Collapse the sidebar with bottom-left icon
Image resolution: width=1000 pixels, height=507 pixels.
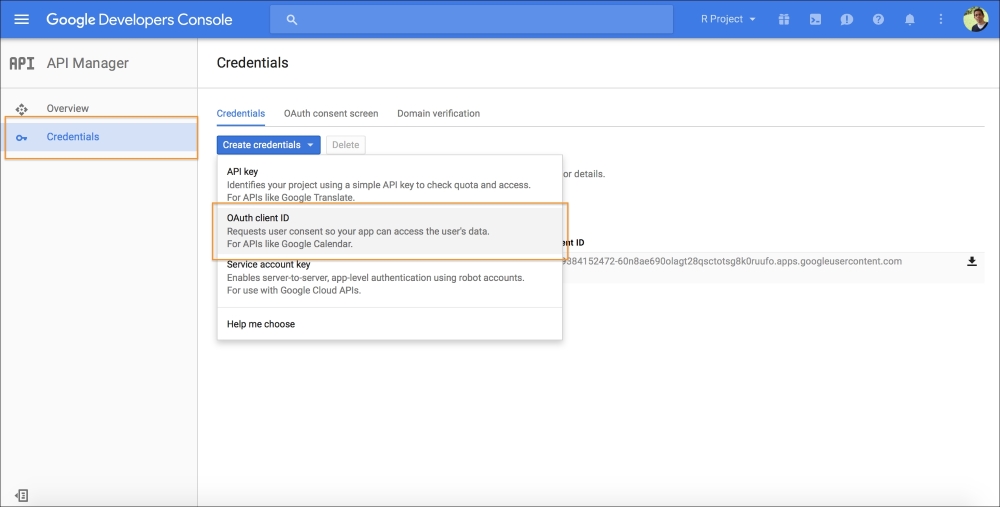[22, 495]
